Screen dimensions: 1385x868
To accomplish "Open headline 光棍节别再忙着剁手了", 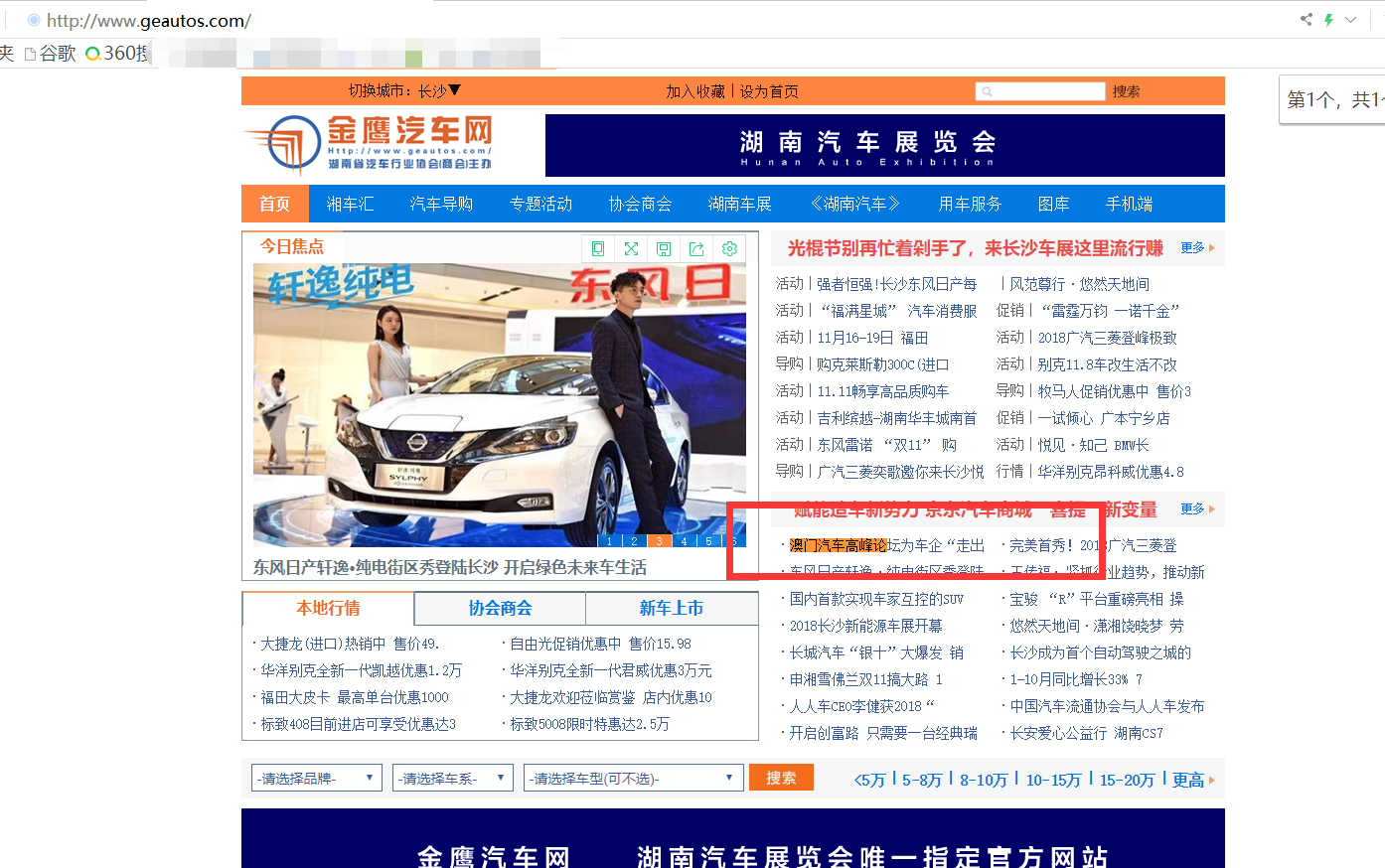I will coord(975,247).
